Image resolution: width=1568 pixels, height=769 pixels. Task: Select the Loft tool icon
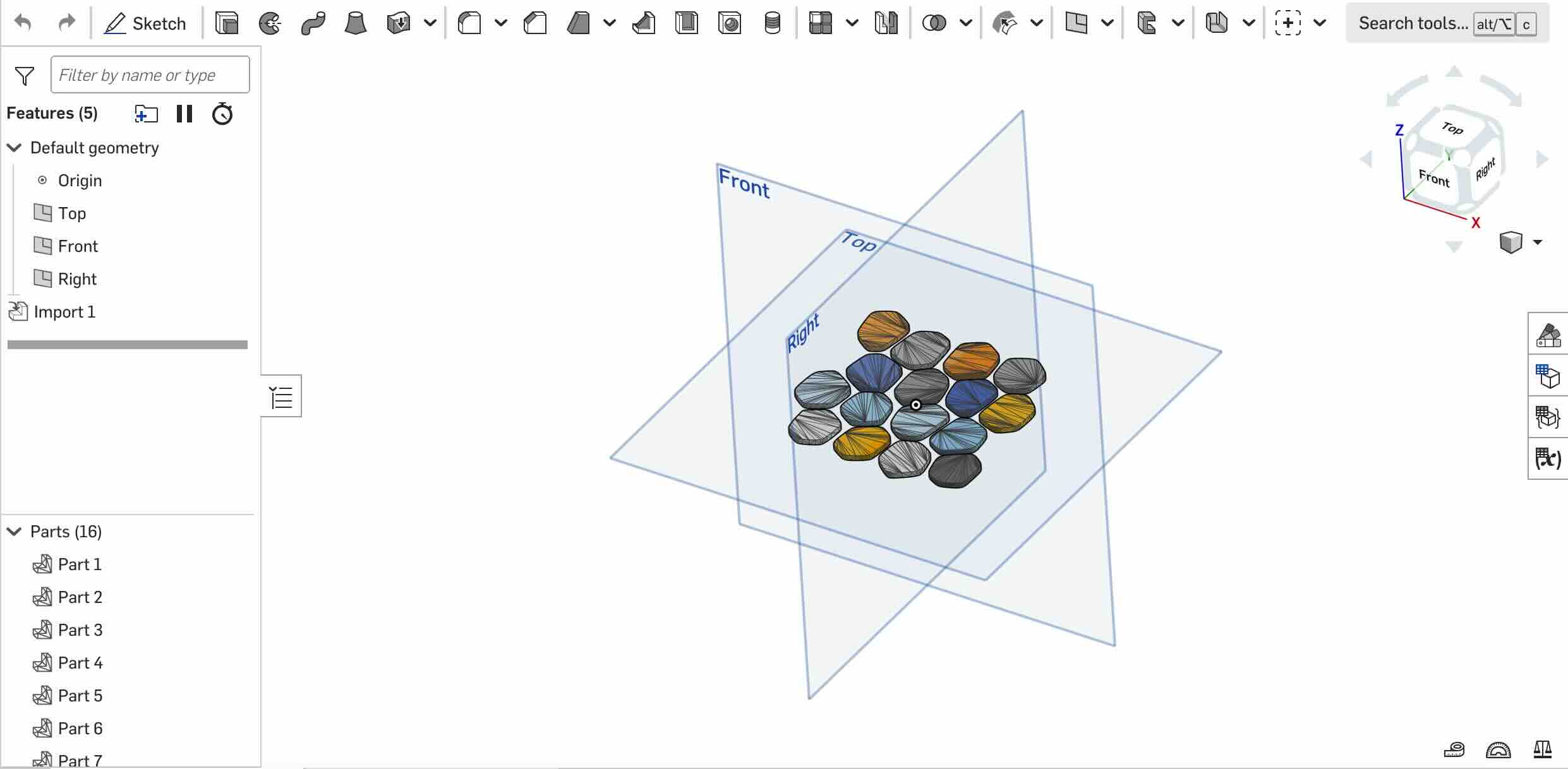356,23
